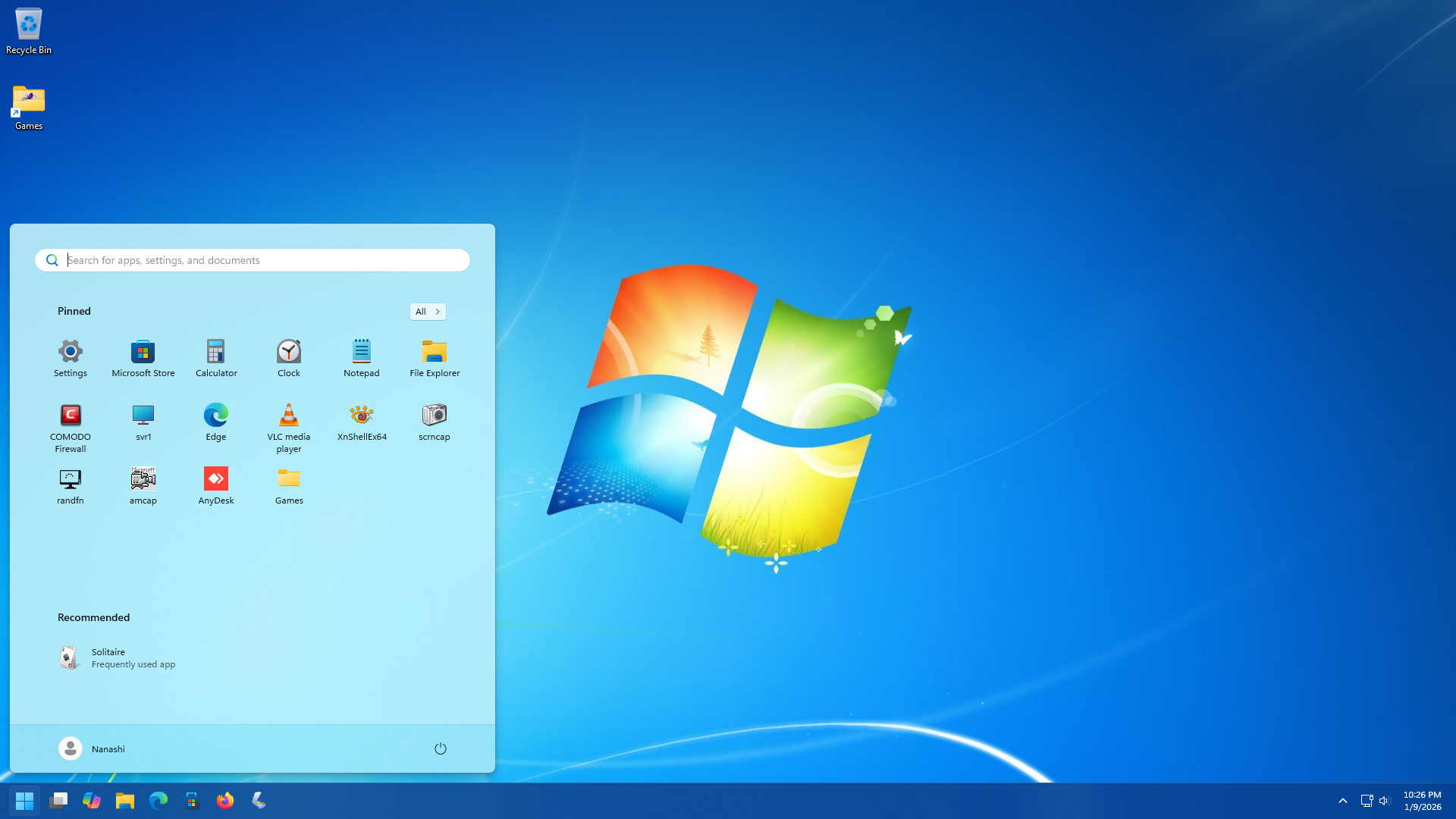Open the Nanashi user account menu
1456x819 pixels.
(92, 748)
